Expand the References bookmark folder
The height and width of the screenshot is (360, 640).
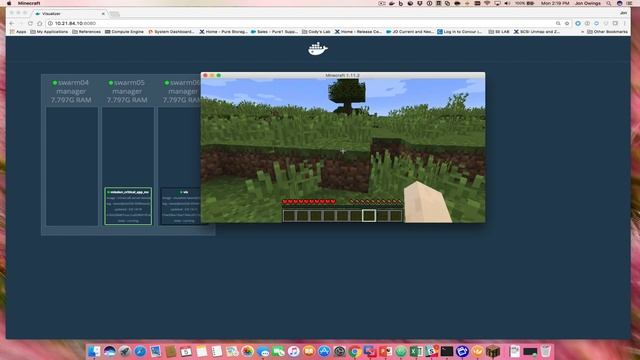tap(87, 31)
